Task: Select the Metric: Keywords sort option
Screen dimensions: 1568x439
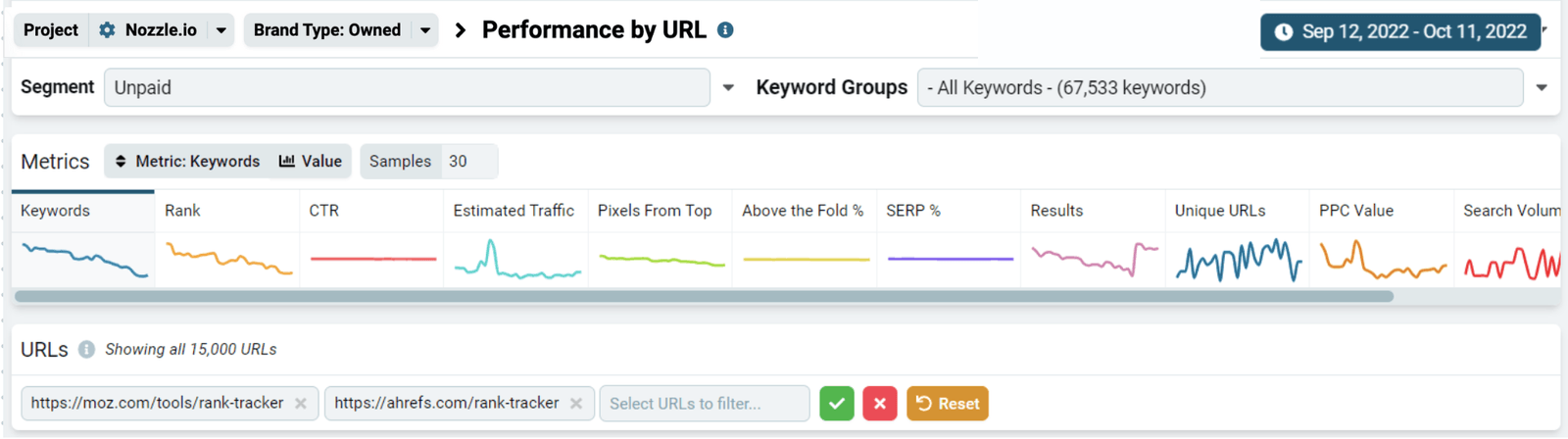Action: 187,161
